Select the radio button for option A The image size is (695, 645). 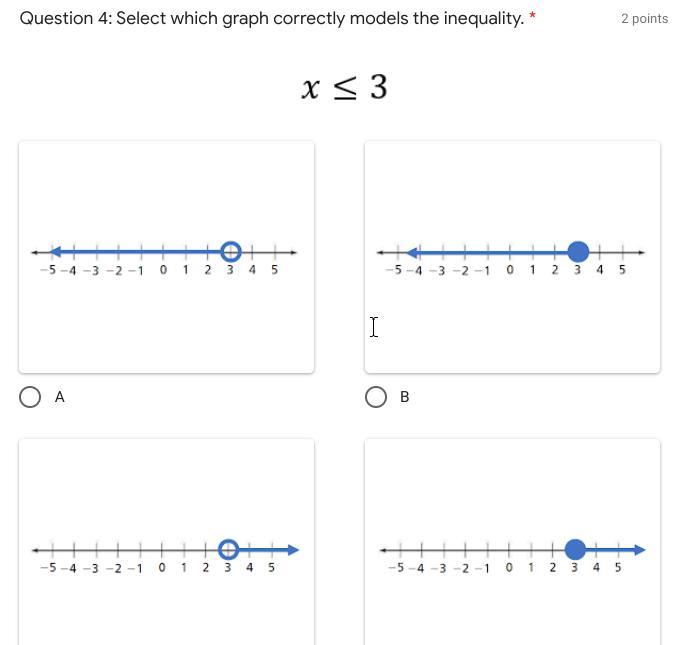[30, 397]
